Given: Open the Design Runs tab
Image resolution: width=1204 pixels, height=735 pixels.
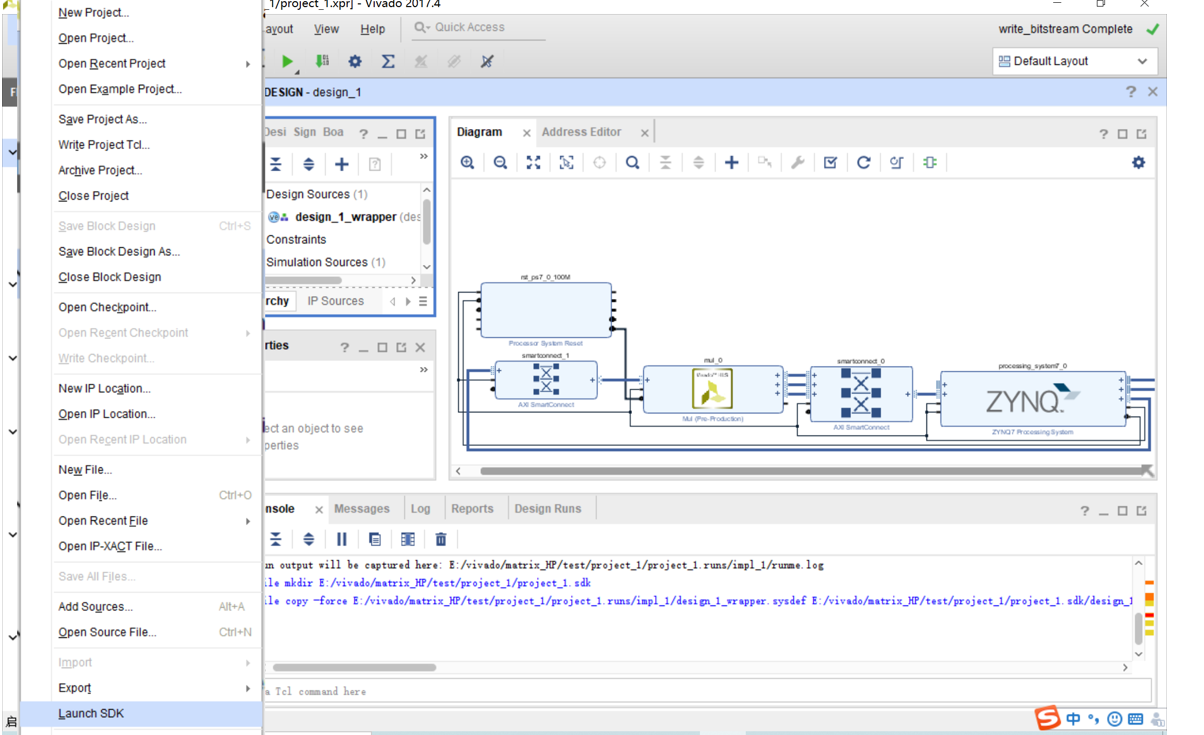Looking at the screenshot, I should coord(547,509).
